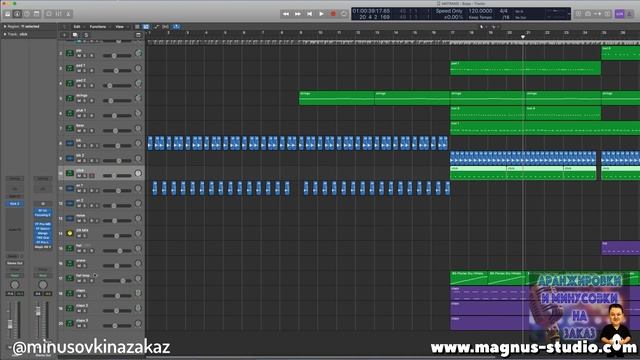
Task: Click the 120.0000 tempo value
Action: tap(480, 11)
